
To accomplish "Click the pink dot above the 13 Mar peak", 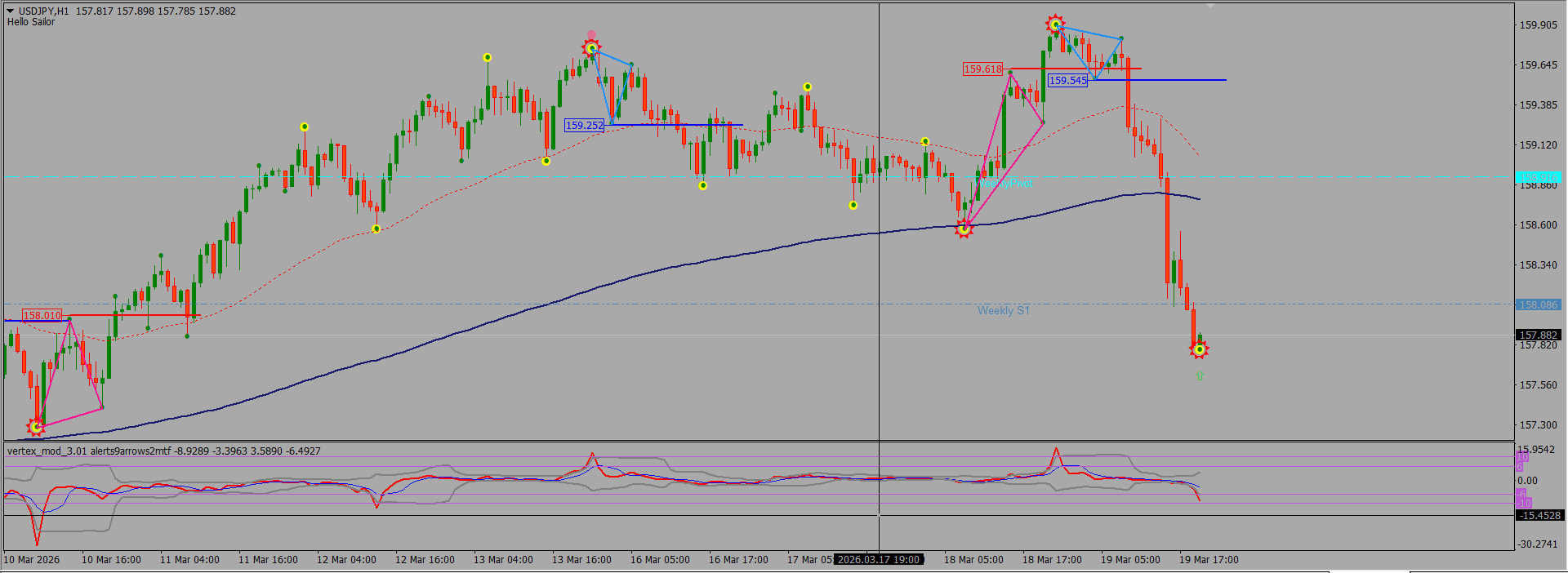I will [591, 35].
